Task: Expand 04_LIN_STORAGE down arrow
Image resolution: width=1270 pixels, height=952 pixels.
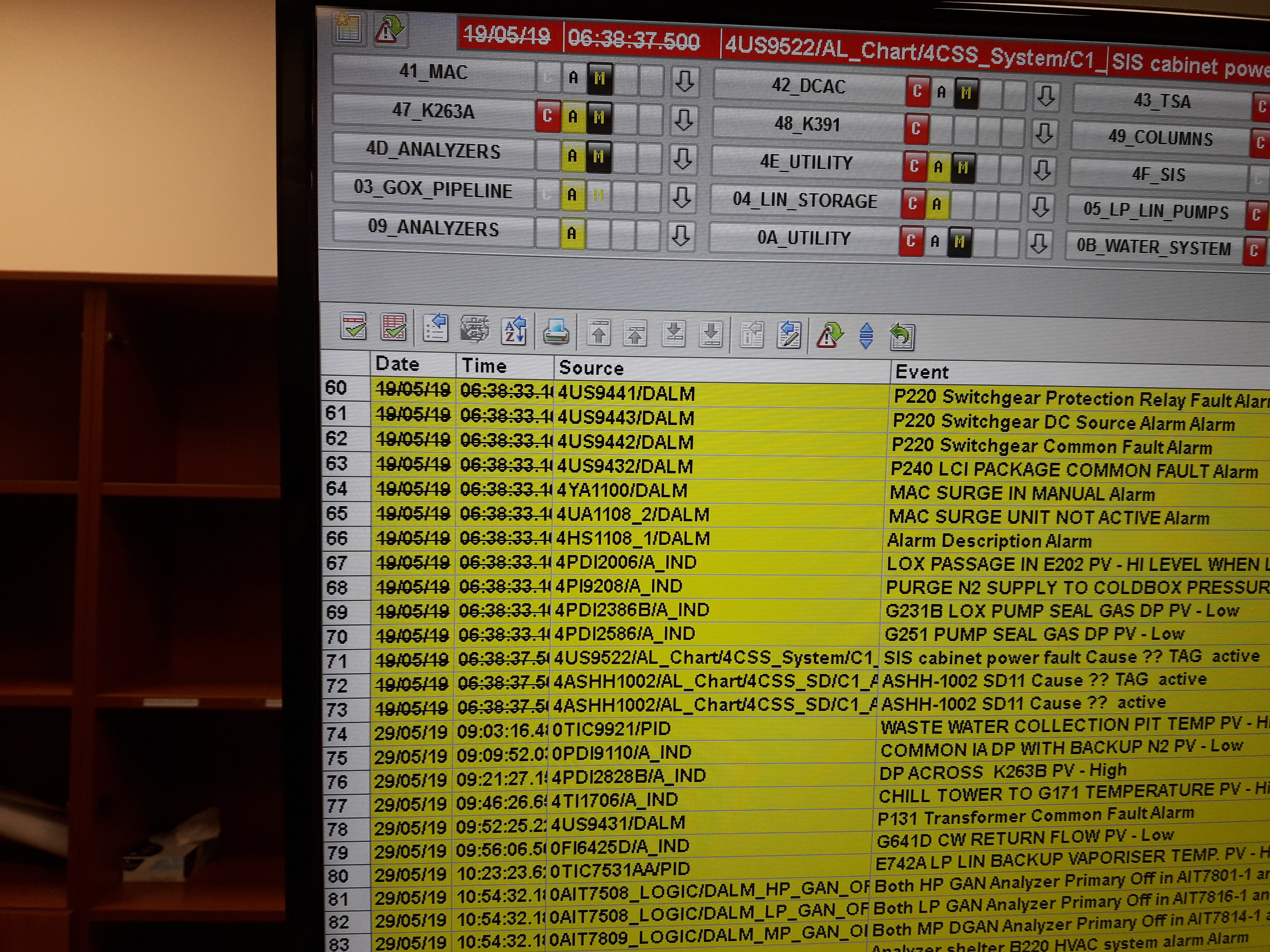Action: pyautogui.click(x=1040, y=207)
